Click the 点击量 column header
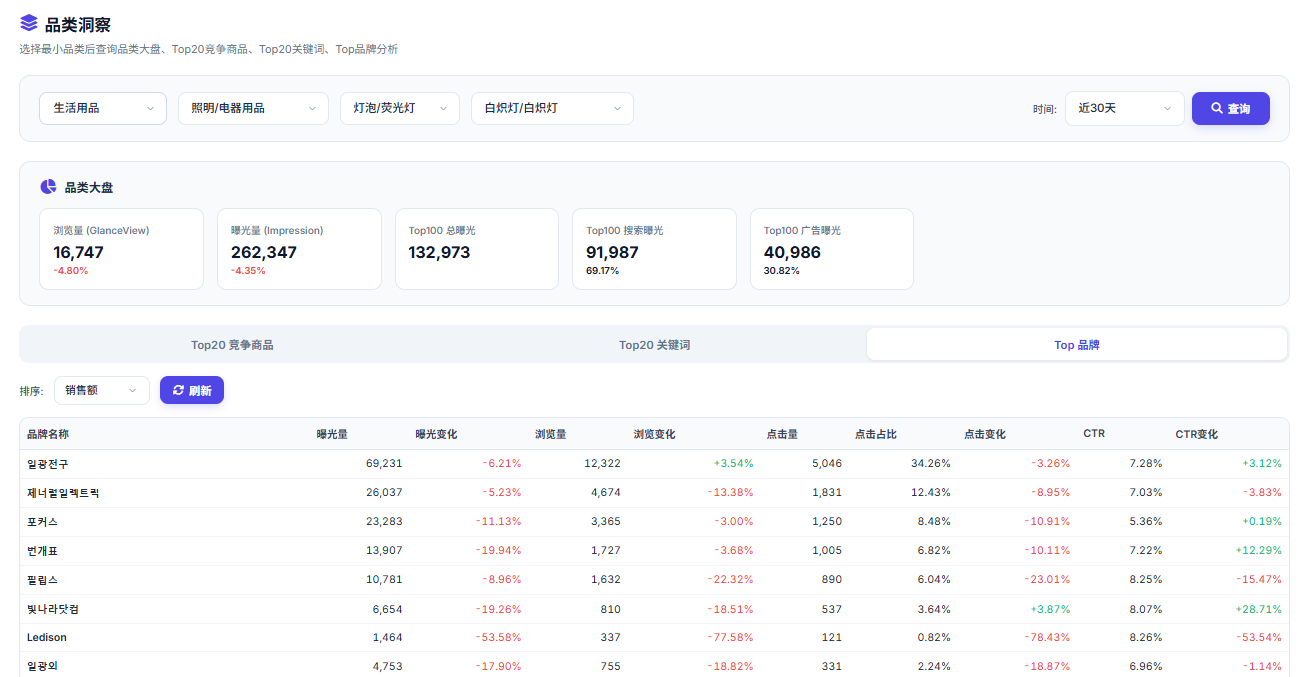 coord(782,434)
